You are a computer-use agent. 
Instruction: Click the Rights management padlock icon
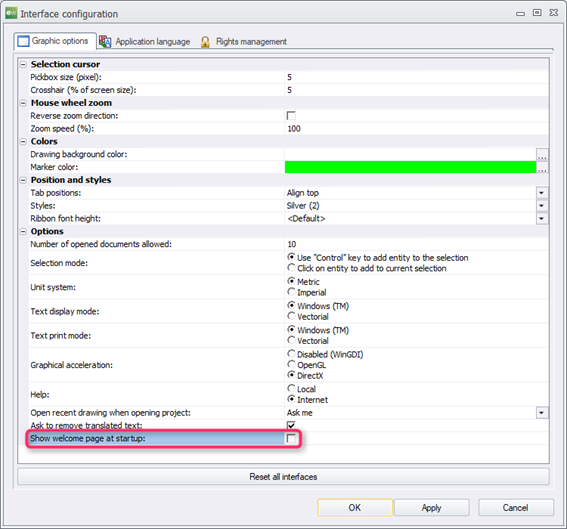click(x=205, y=42)
